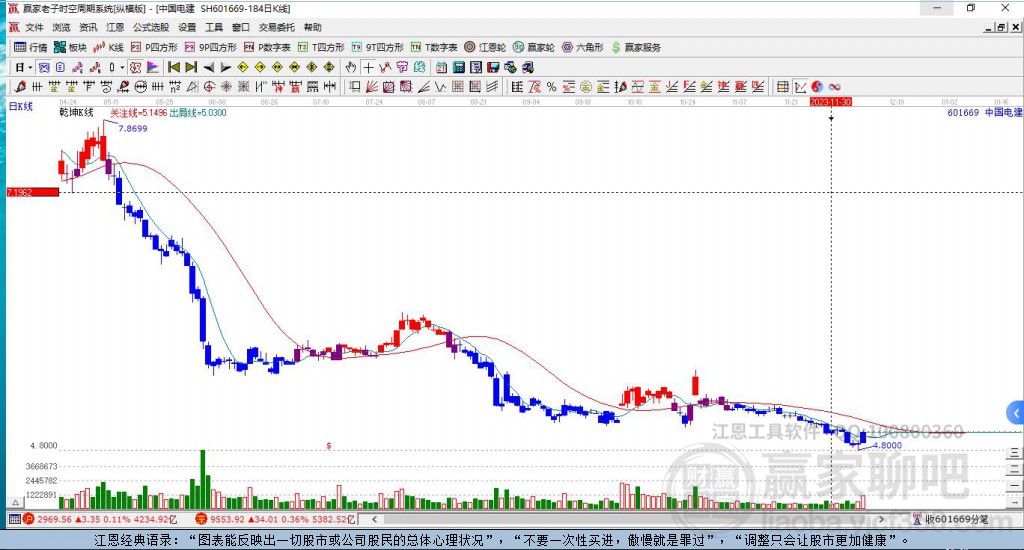Image resolution: width=1024 pixels, height=550 pixels.
Task: Open 赢家服务 with the dollar icon
Action: tap(636, 47)
